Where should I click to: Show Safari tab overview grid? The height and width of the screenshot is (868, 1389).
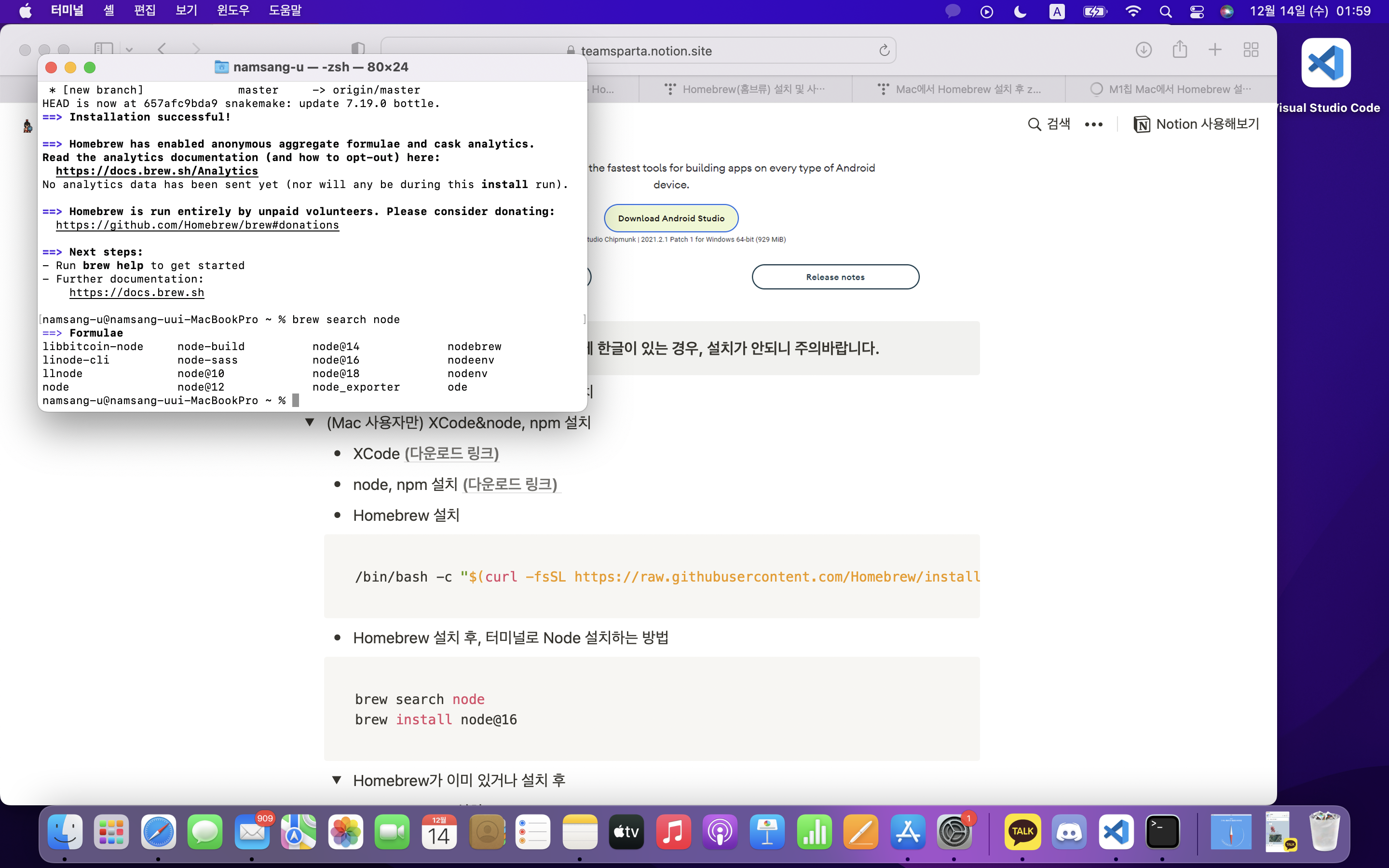(1251, 50)
